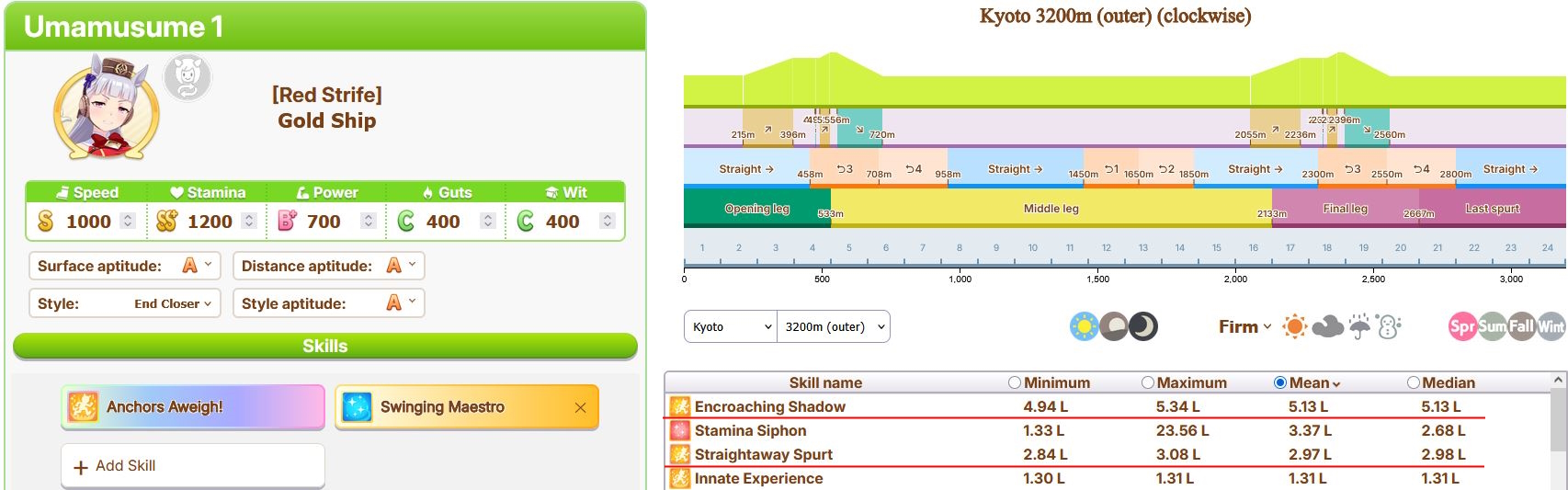Choose sunny weather icon
This screenshot has width=1568, height=490.
click(x=1294, y=326)
